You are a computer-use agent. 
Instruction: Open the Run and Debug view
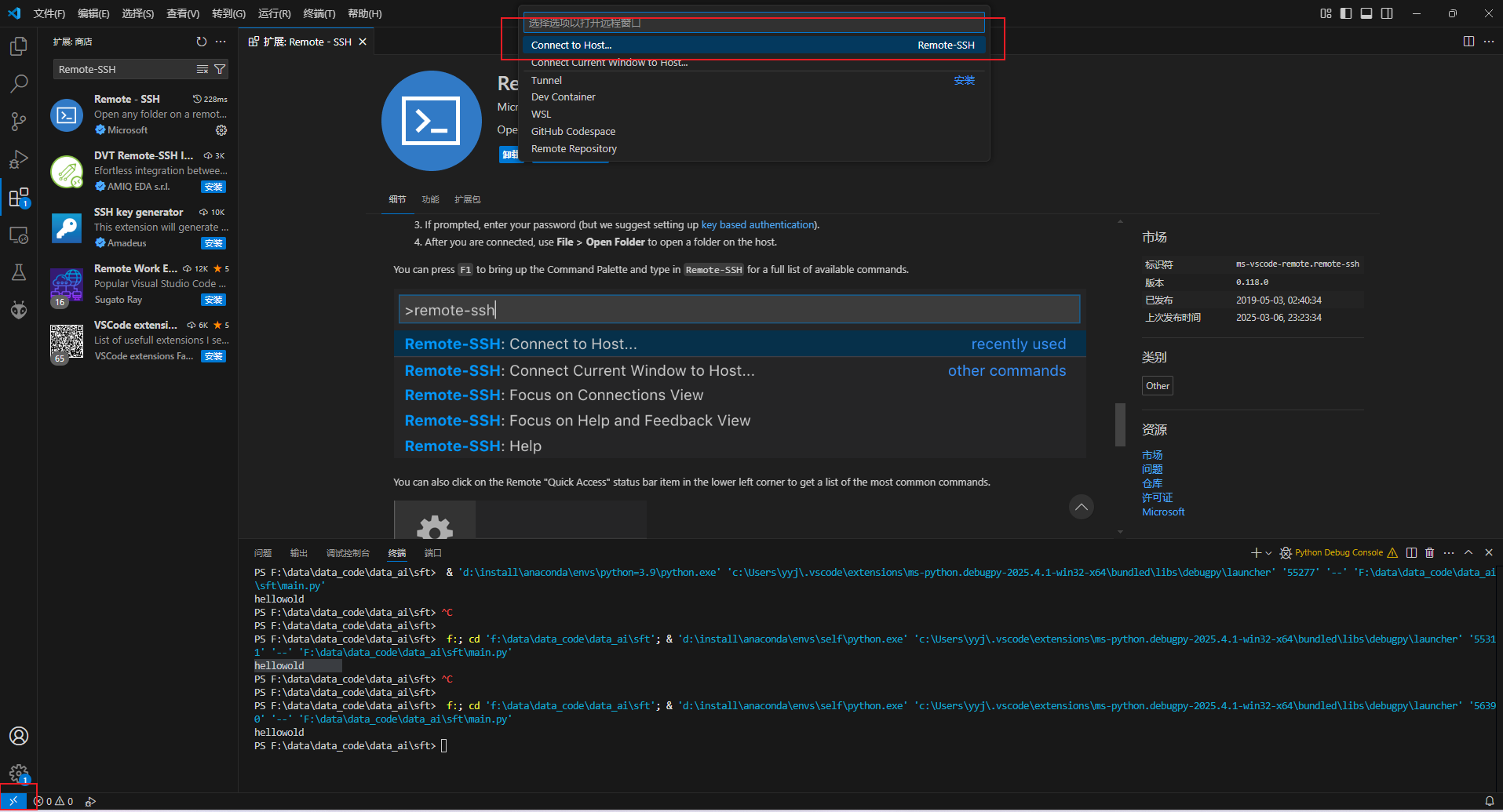coord(19,159)
